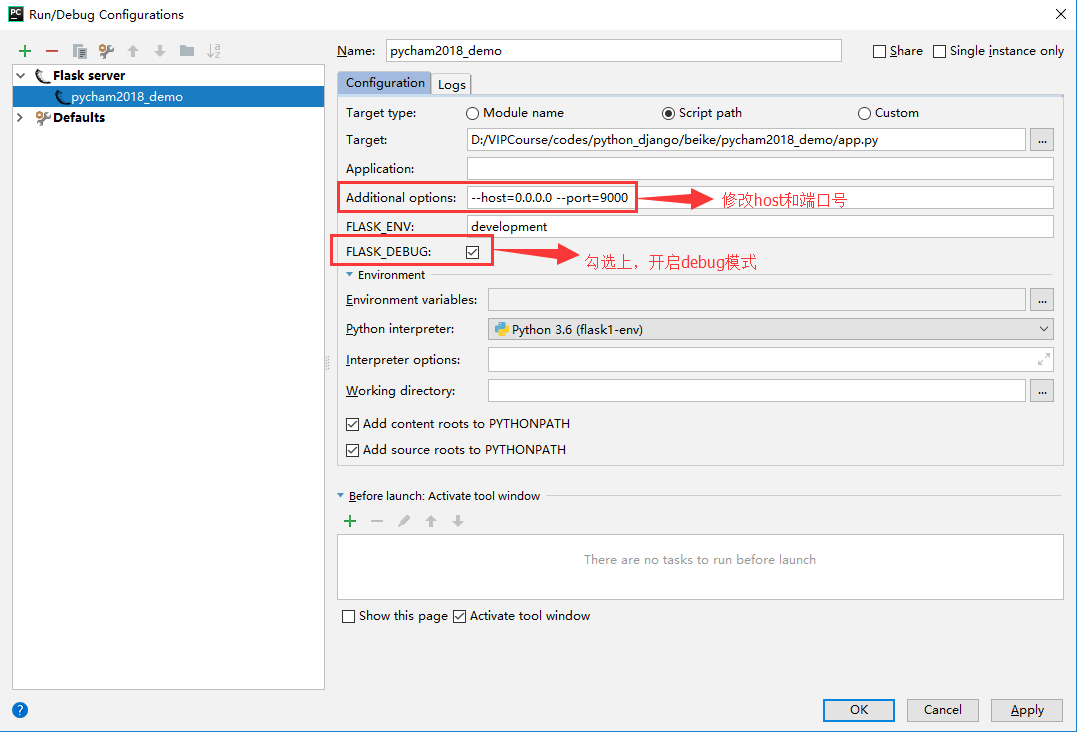1077x732 pixels.
Task: Enable the Share checkbox
Action: 879,52
